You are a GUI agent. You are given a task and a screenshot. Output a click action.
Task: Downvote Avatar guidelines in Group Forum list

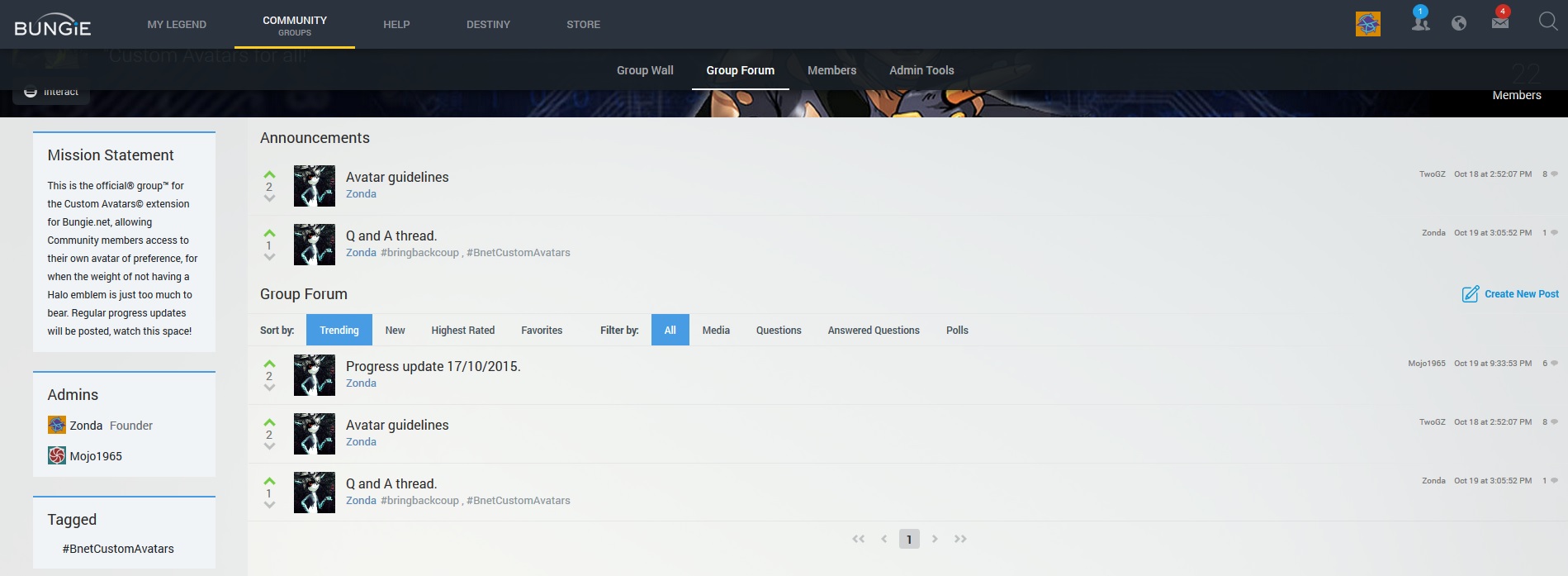[269, 446]
